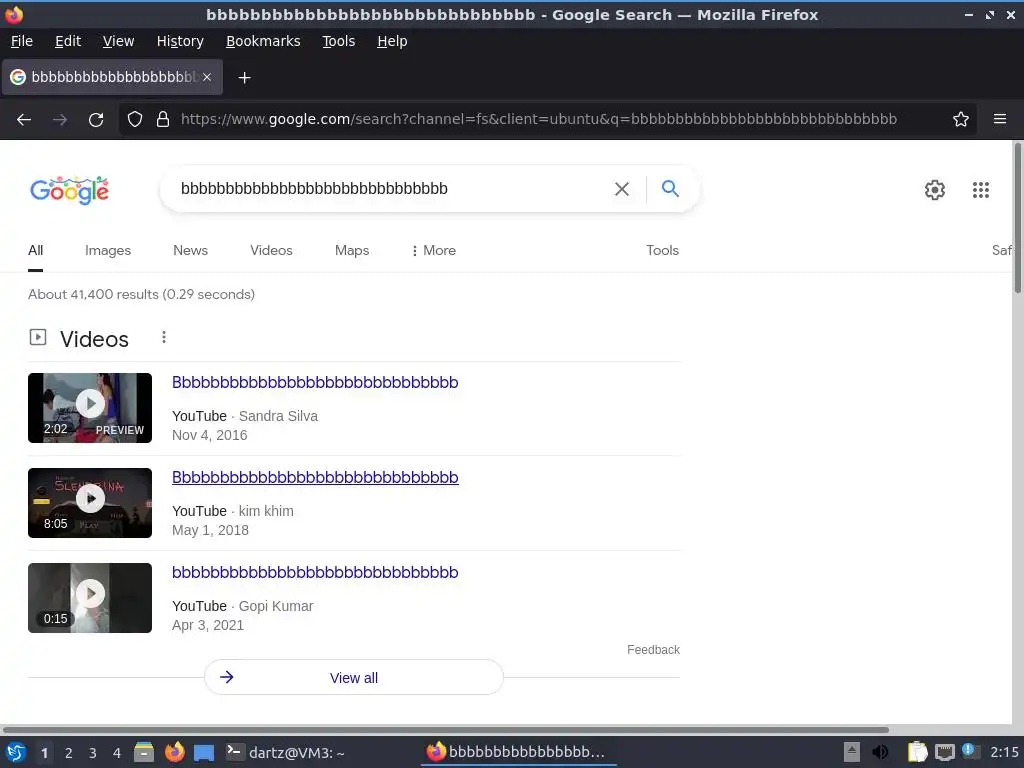
Task: Open the network tray icon
Action: tap(944, 752)
